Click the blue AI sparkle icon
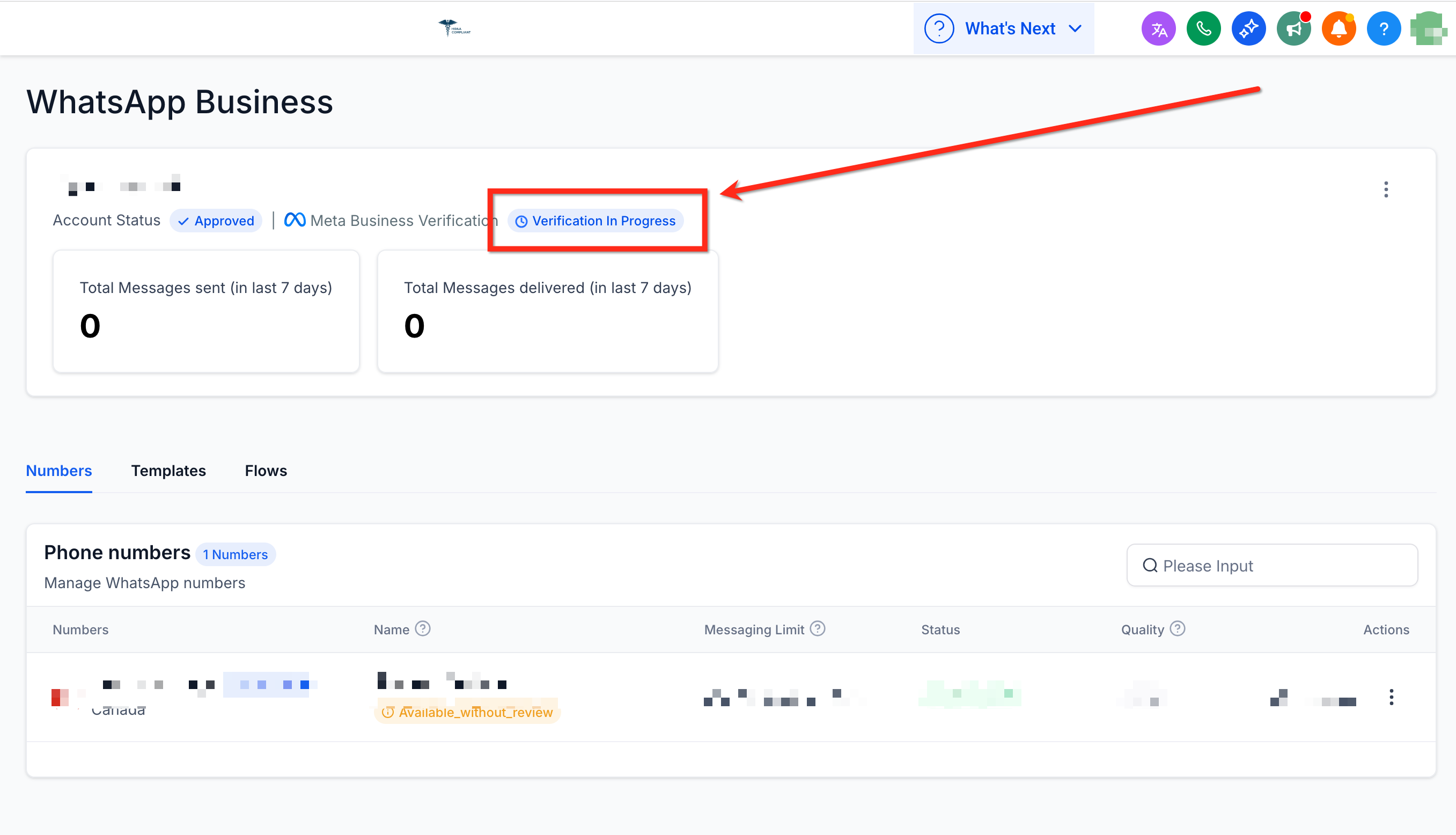 pyautogui.click(x=1248, y=28)
